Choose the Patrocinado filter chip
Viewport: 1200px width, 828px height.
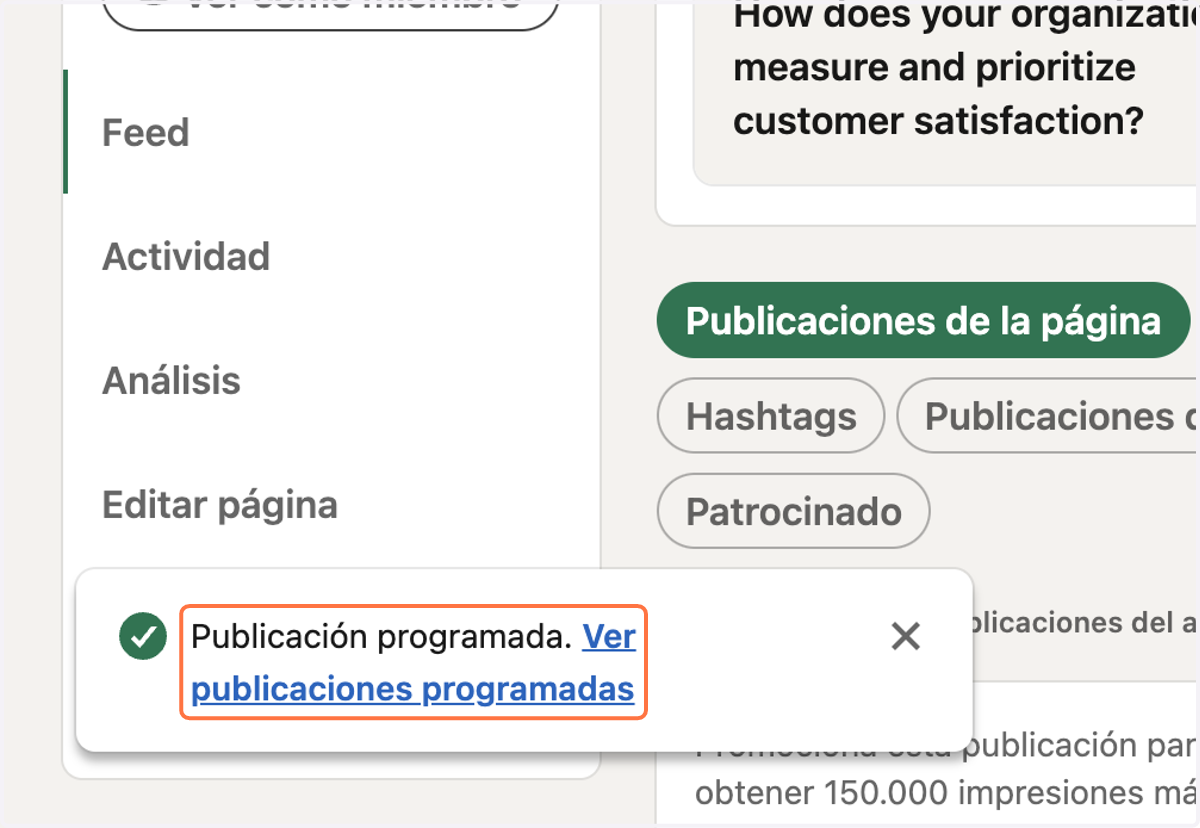pos(793,511)
